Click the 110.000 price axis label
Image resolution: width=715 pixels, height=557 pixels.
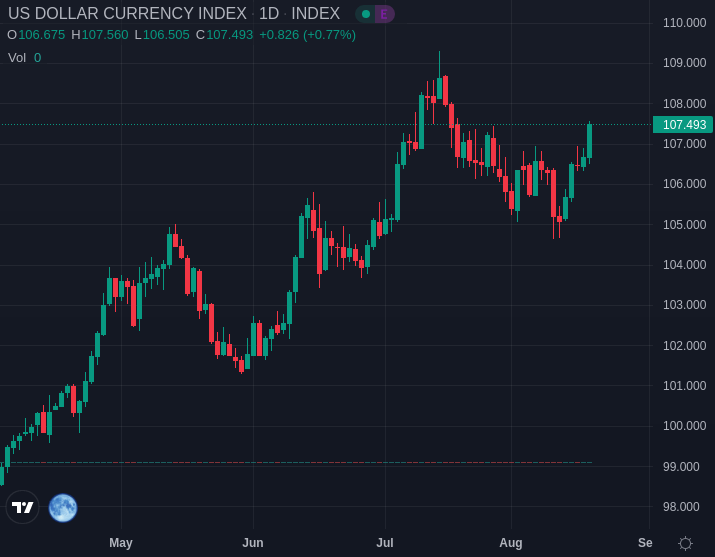684,23
